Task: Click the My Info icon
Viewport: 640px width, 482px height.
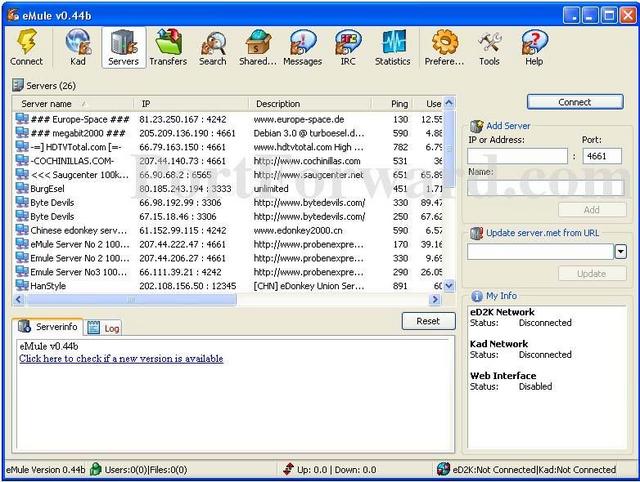Action: tap(476, 296)
